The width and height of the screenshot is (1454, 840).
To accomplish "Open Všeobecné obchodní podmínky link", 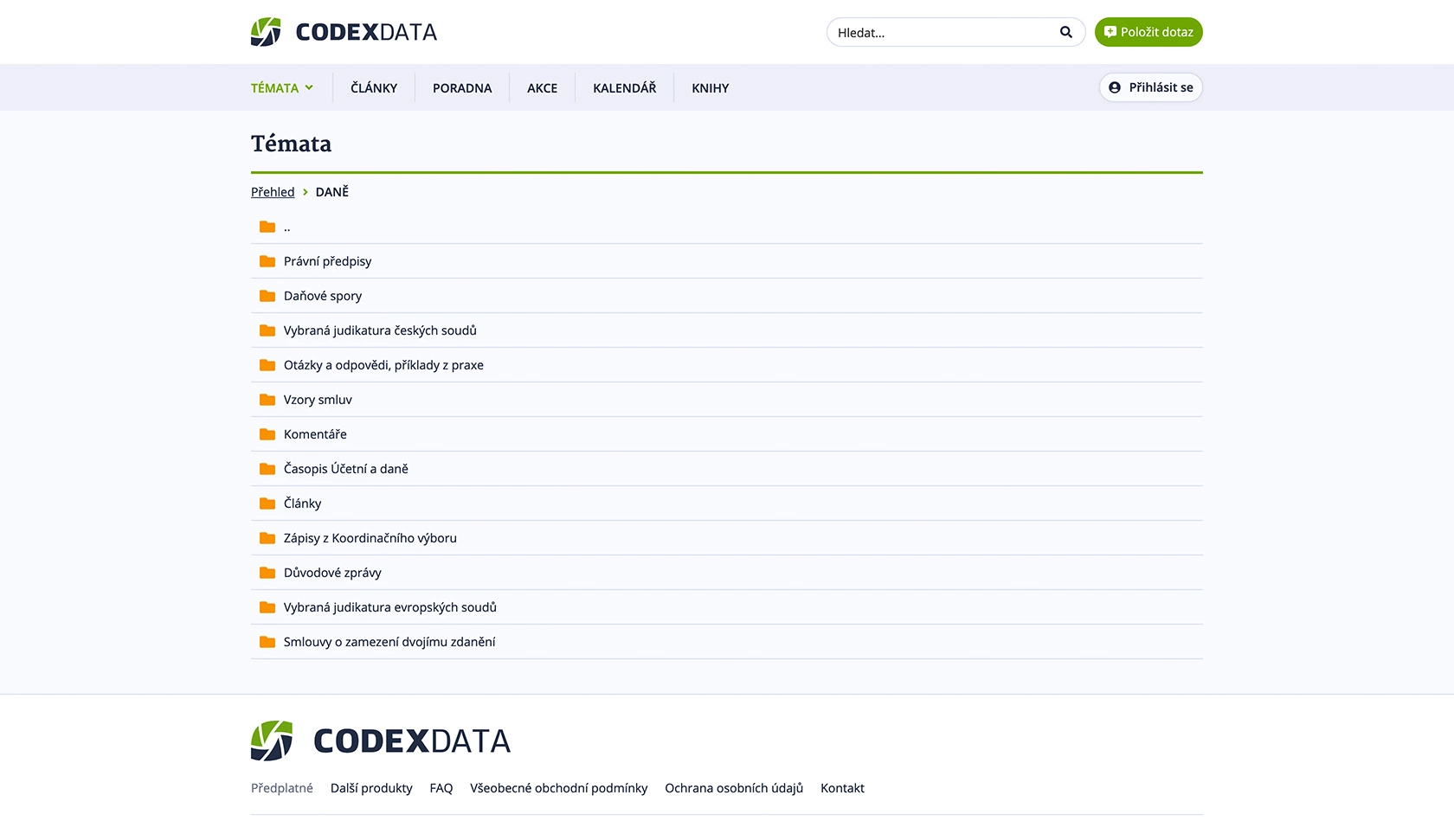I will (559, 788).
